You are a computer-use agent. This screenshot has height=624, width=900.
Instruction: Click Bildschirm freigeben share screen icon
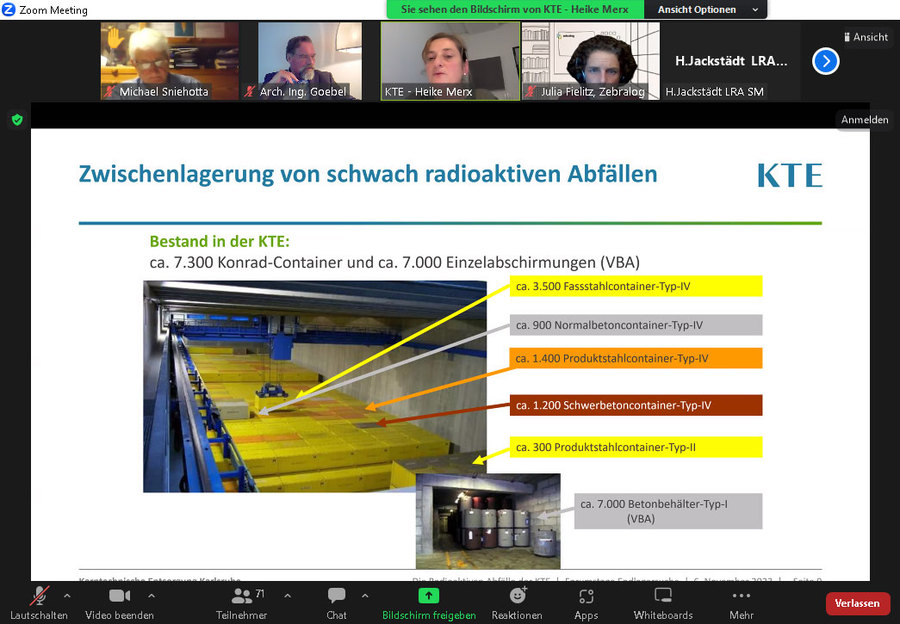428,596
